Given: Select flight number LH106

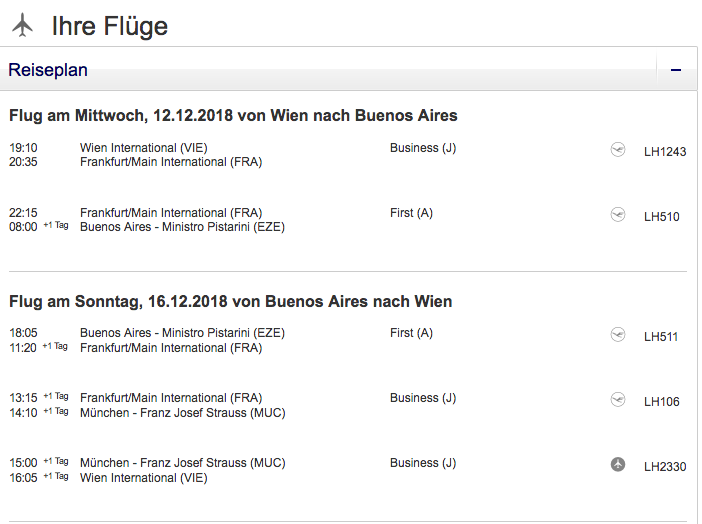Looking at the screenshot, I should (x=662, y=402).
